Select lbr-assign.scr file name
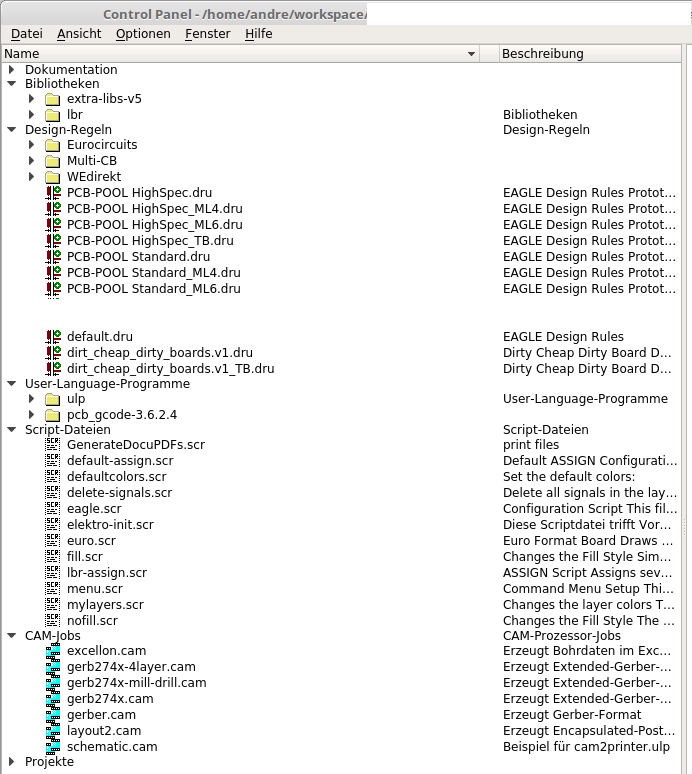Viewport: 692px width, 774px height. (x=107, y=573)
